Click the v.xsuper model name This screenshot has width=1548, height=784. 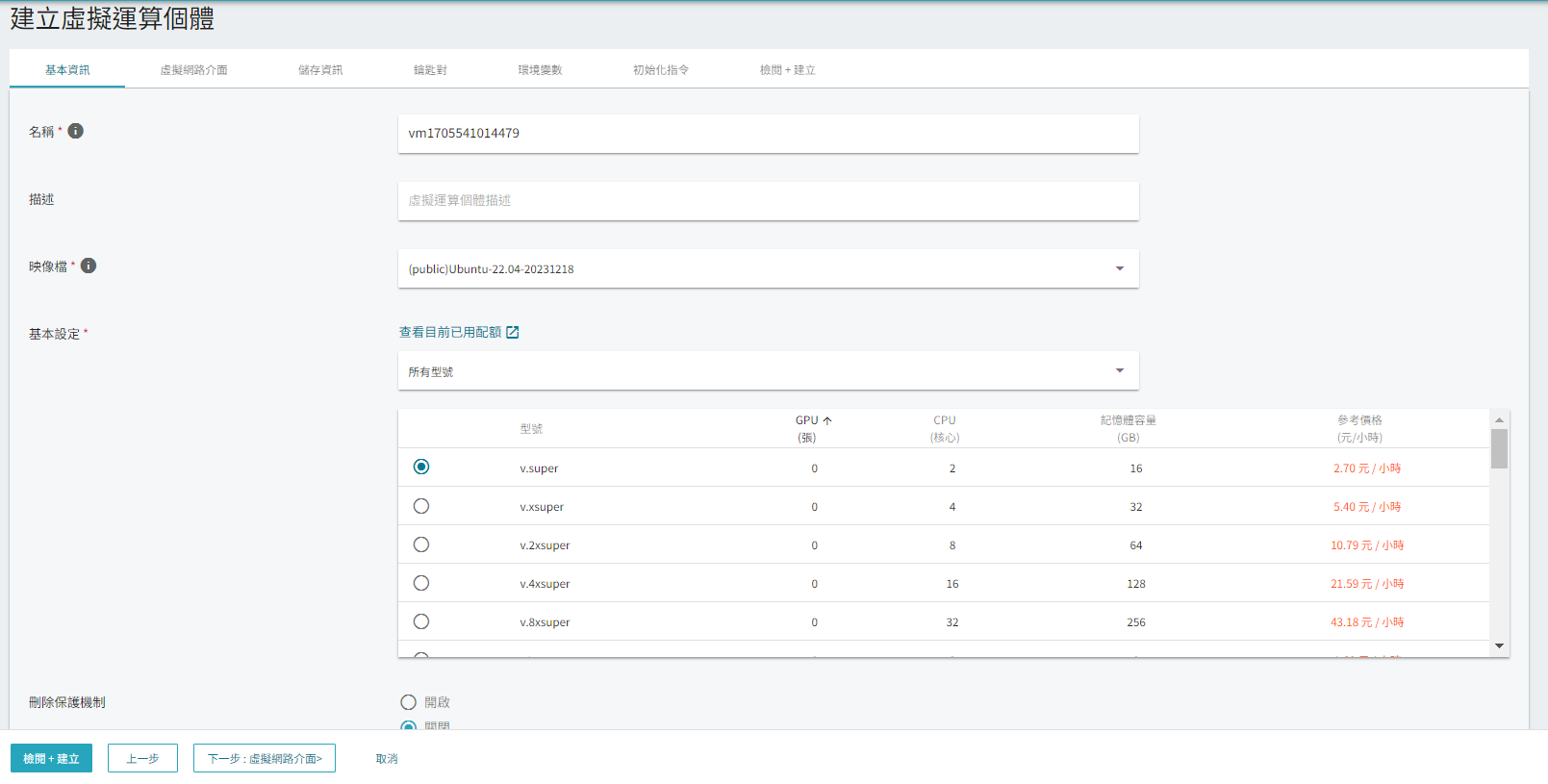(x=542, y=507)
